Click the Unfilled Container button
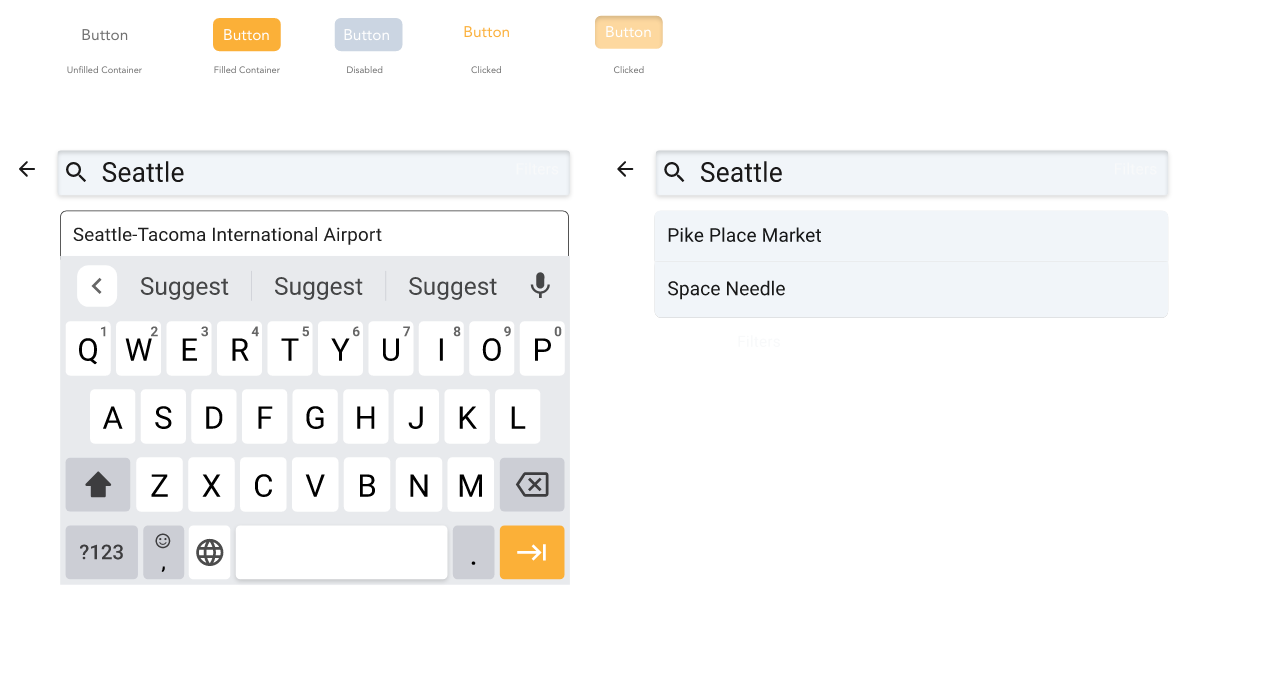1264x696 pixels. [105, 35]
